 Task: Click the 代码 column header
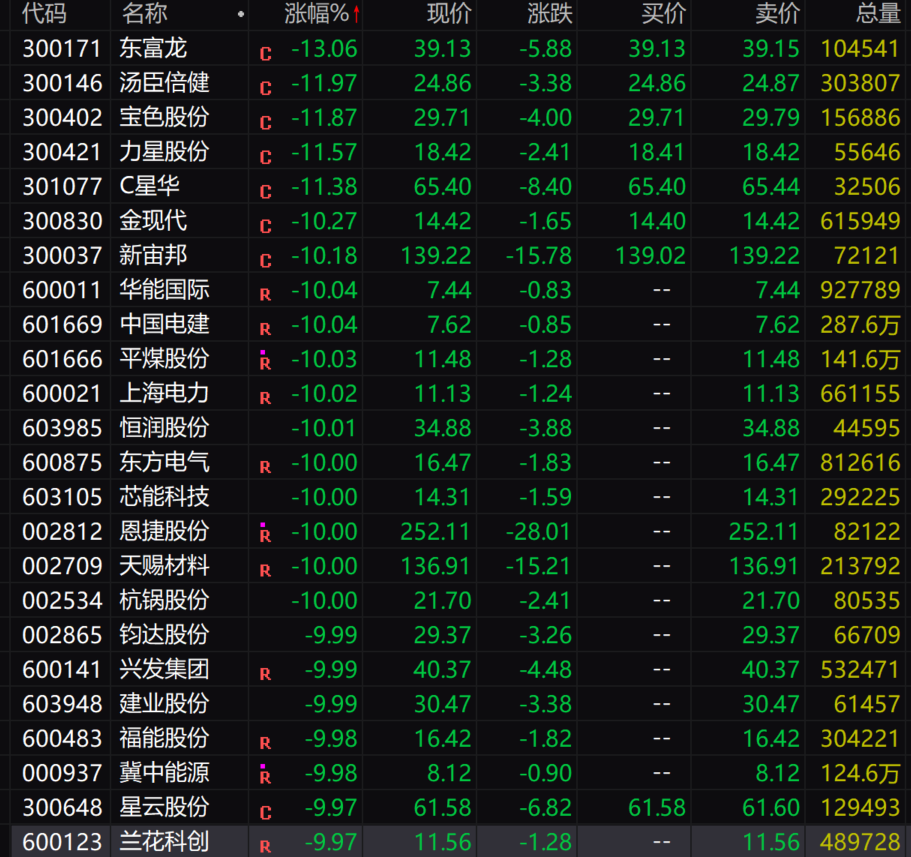44,13
